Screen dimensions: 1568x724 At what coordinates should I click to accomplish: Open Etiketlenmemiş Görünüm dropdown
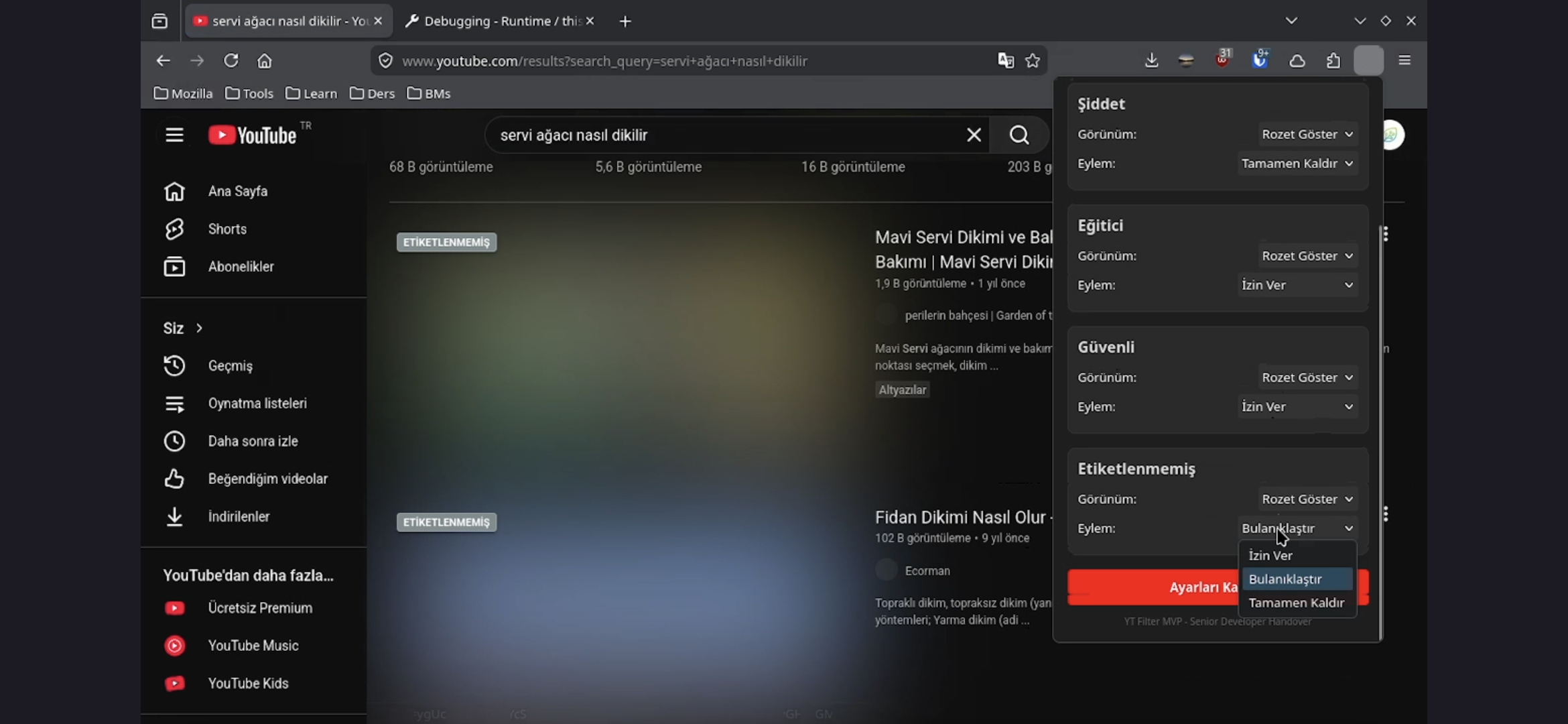pyautogui.click(x=1307, y=499)
